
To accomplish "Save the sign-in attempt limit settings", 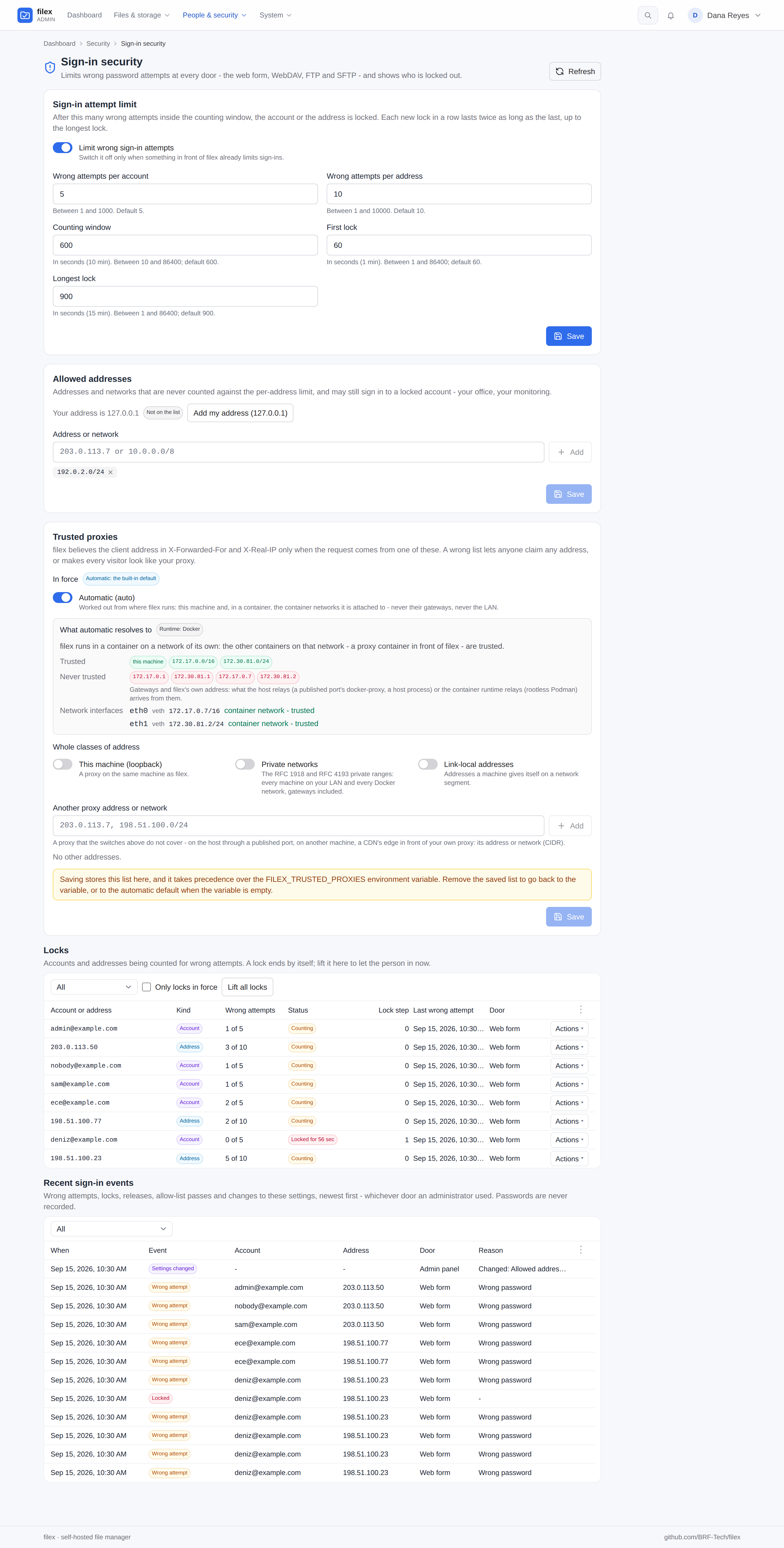I will (x=568, y=336).
